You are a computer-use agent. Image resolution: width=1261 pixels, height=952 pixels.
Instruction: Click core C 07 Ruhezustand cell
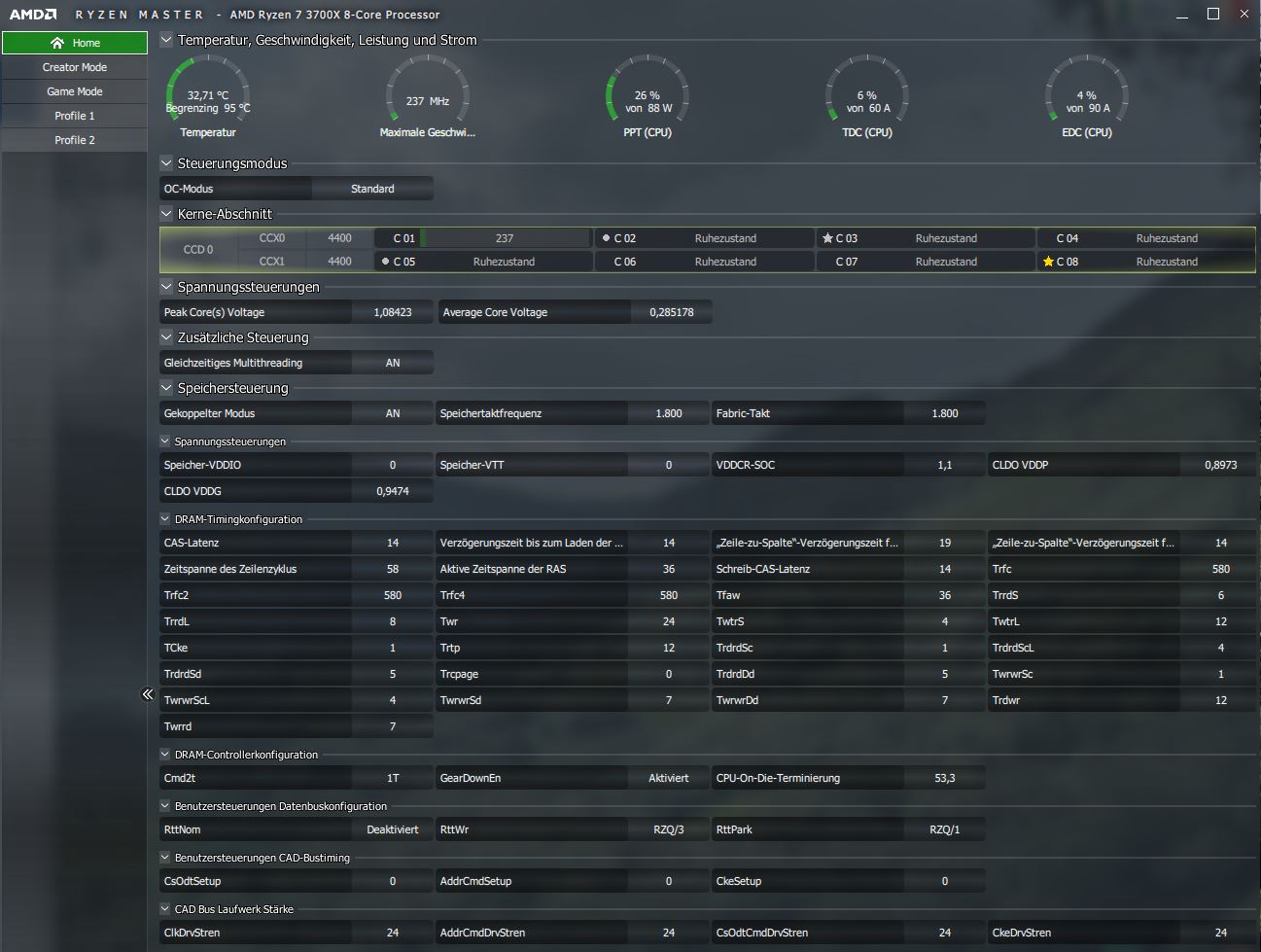pos(925,262)
